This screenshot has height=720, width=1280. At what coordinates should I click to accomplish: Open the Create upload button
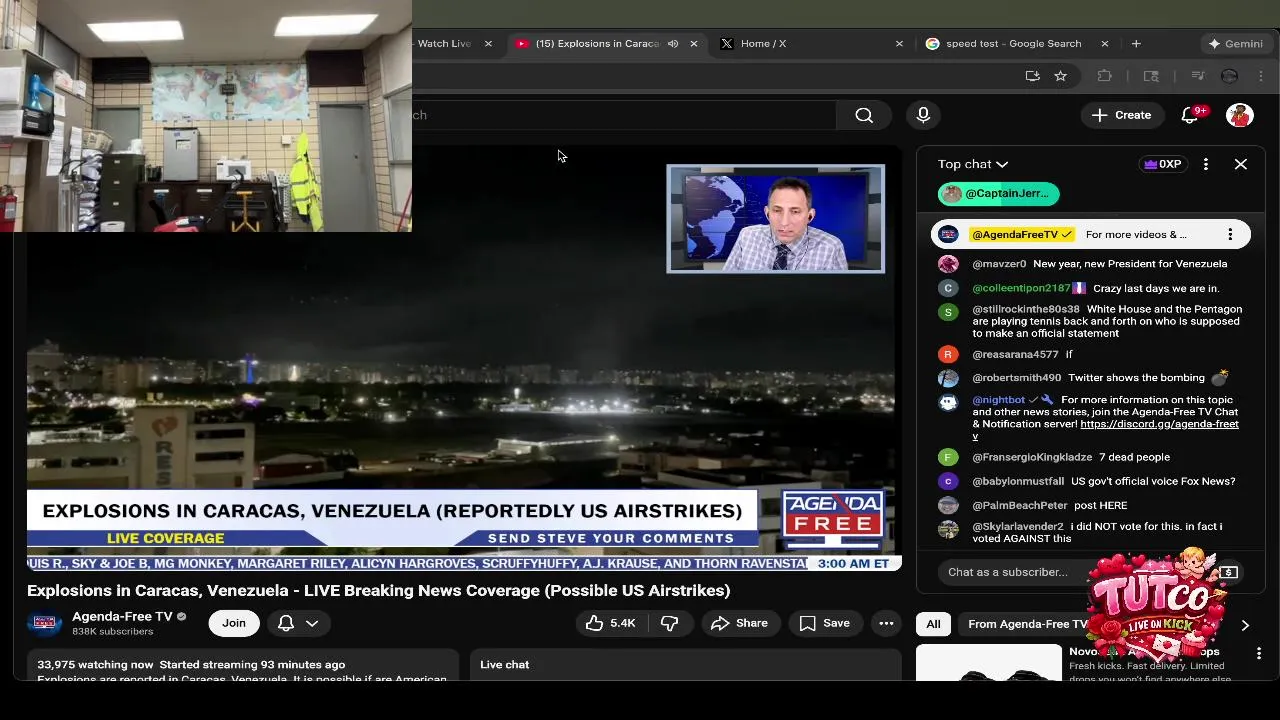tap(1121, 115)
